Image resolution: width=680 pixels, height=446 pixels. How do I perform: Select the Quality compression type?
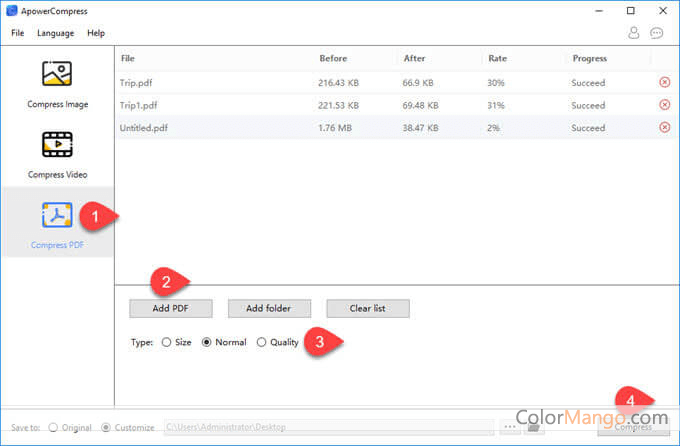pos(262,342)
